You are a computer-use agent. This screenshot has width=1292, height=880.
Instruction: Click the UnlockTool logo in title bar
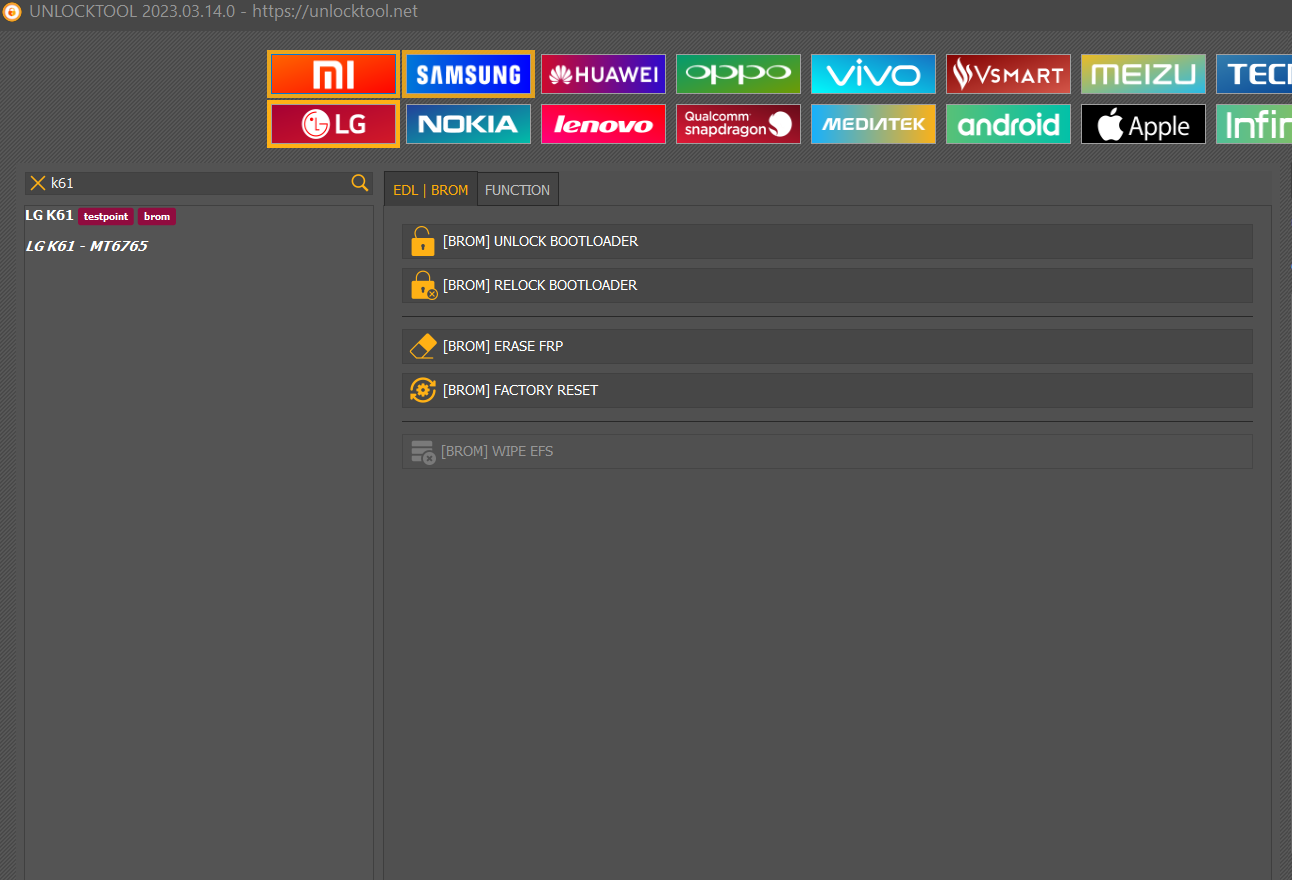point(13,12)
